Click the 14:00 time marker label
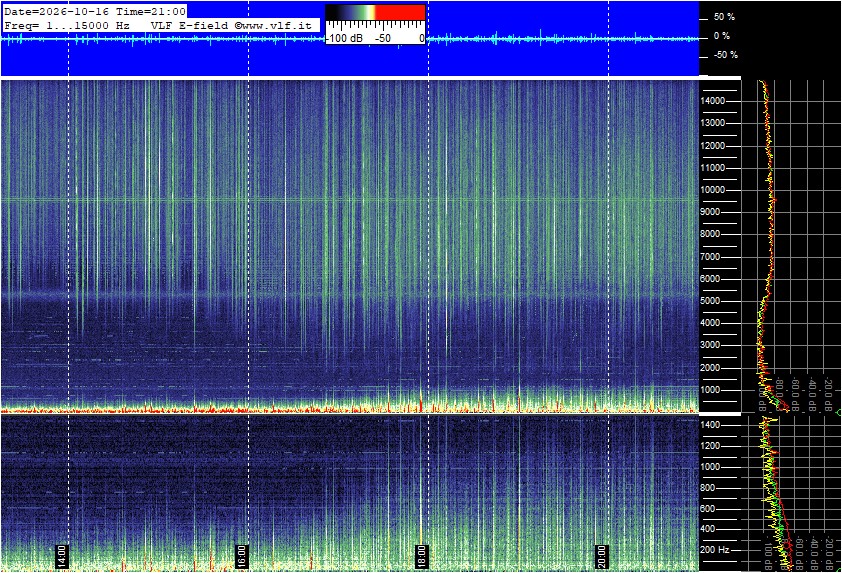This screenshot has height=573, width=842. coord(62,556)
